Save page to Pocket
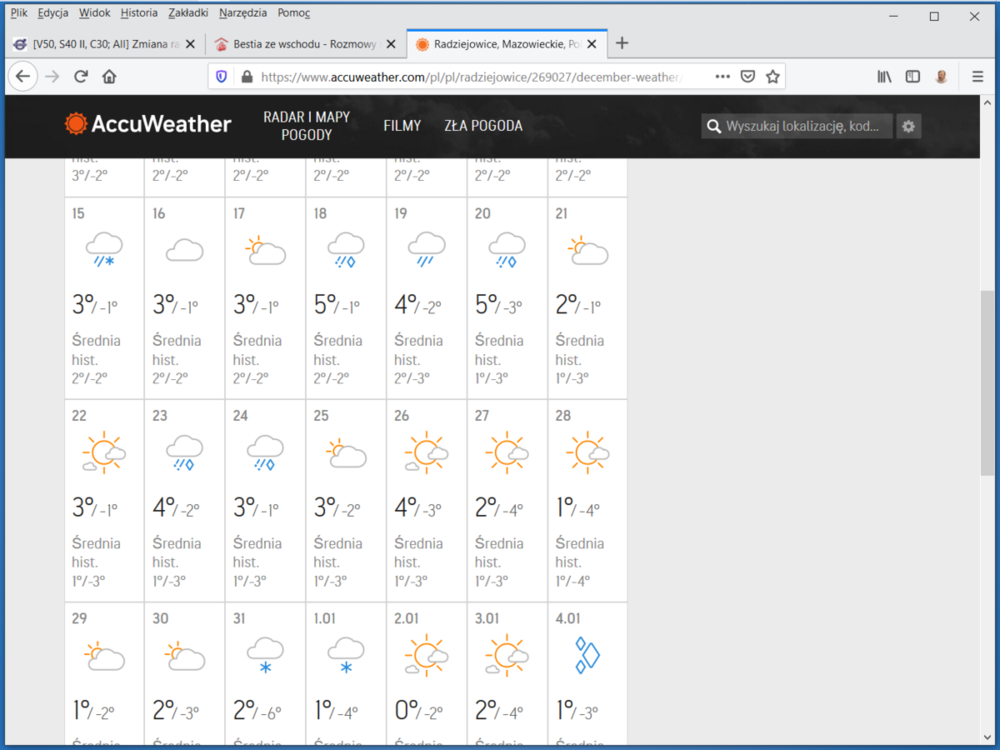 (x=747, y=77)
